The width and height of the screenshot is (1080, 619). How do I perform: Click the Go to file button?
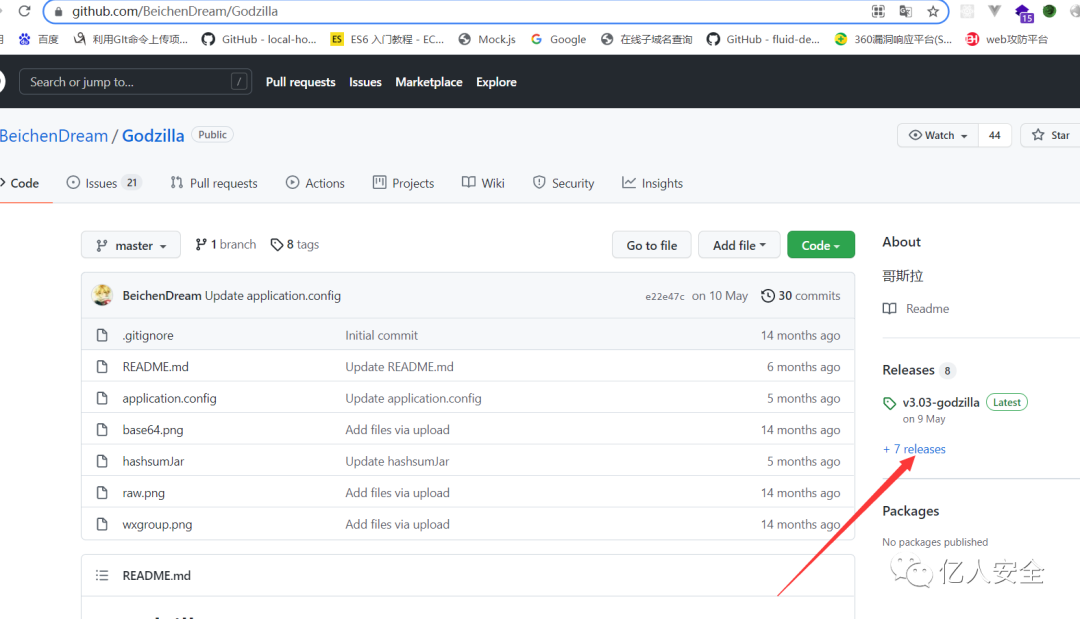652,245
